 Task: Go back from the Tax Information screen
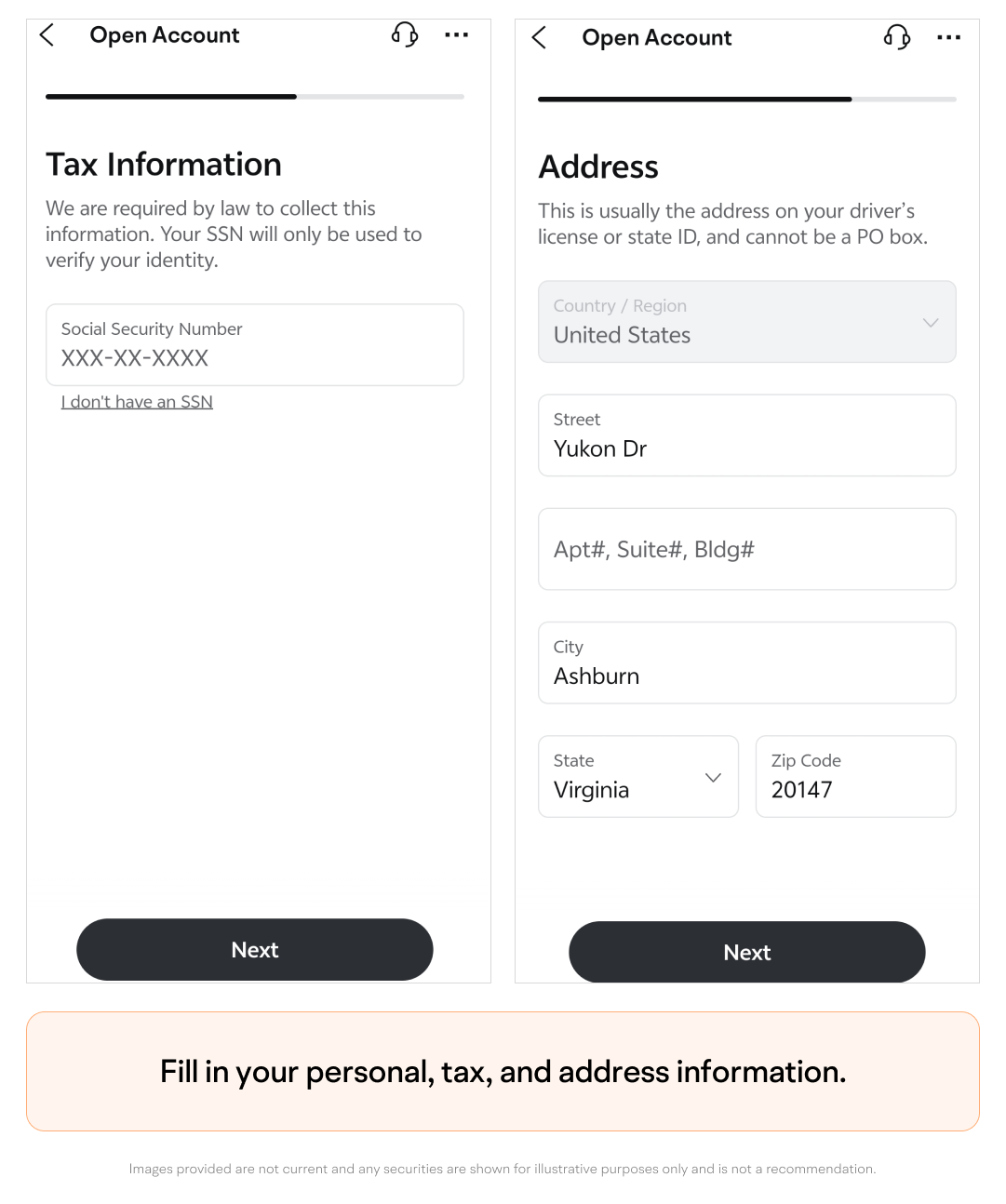click(x=47, y=35)
